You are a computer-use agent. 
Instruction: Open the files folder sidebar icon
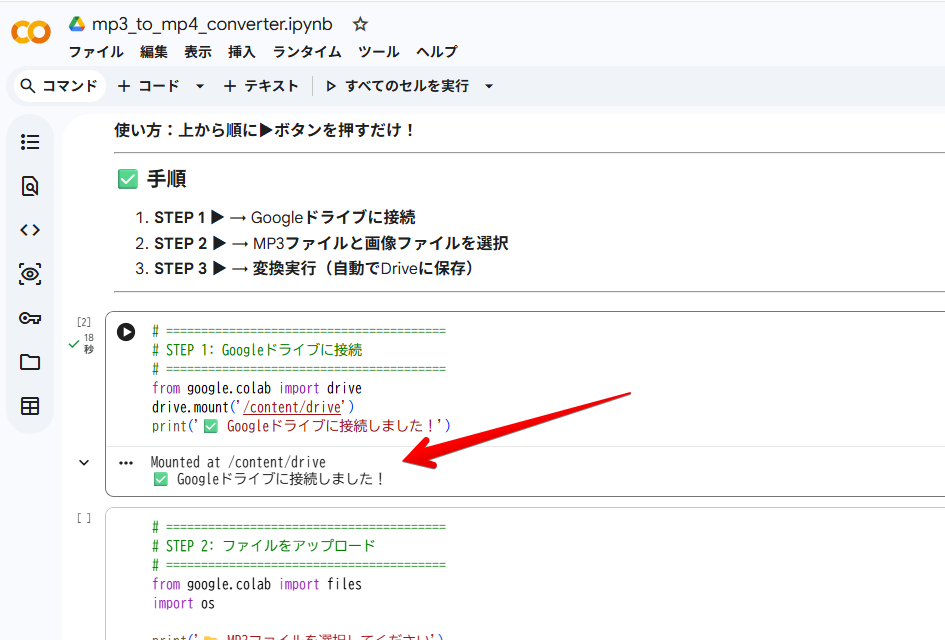[30, 362]
